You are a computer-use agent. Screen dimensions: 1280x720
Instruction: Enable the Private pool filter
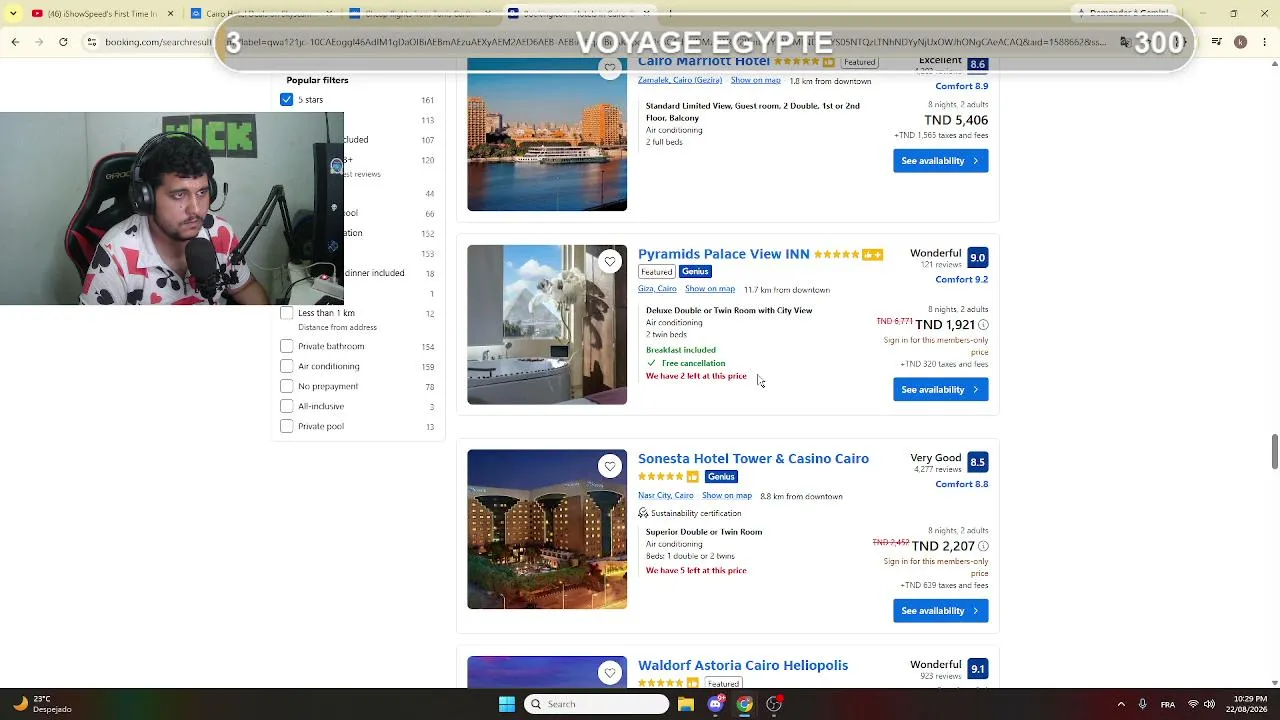(287, 426)
